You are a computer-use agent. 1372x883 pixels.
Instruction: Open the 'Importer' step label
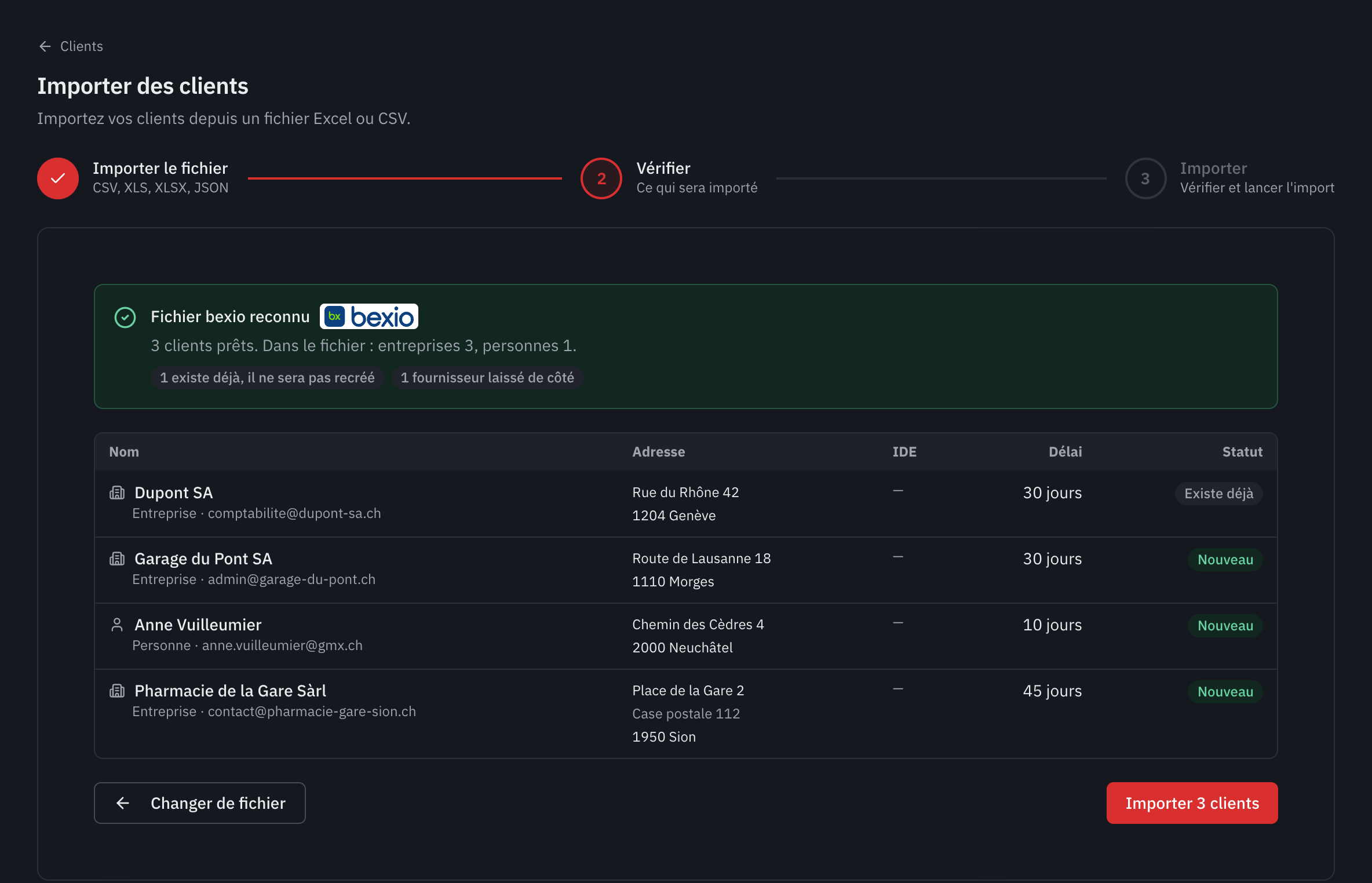tap(1213, 169)
